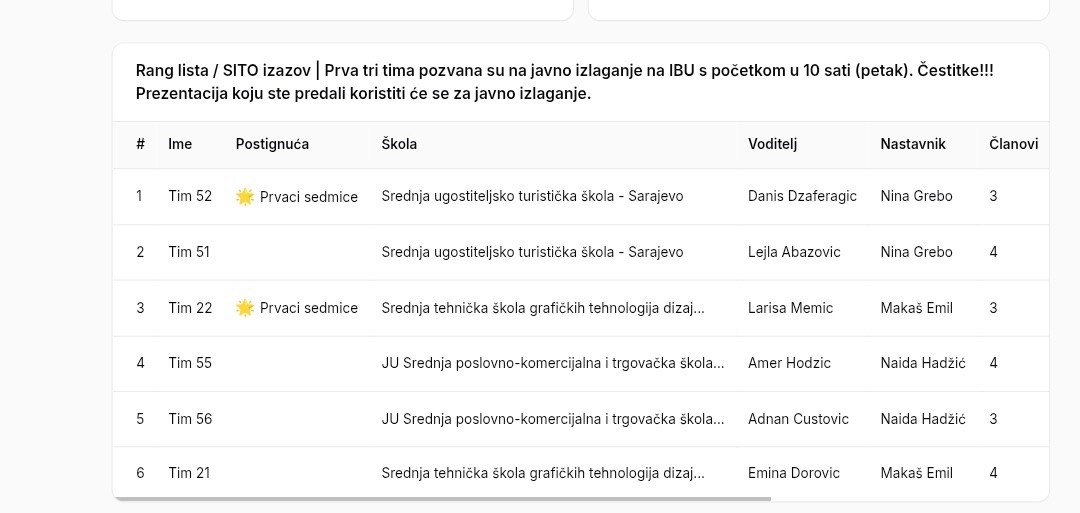The image size is (1080, 513).
Task: Click the Škola column header
Action: click(399, 144)
